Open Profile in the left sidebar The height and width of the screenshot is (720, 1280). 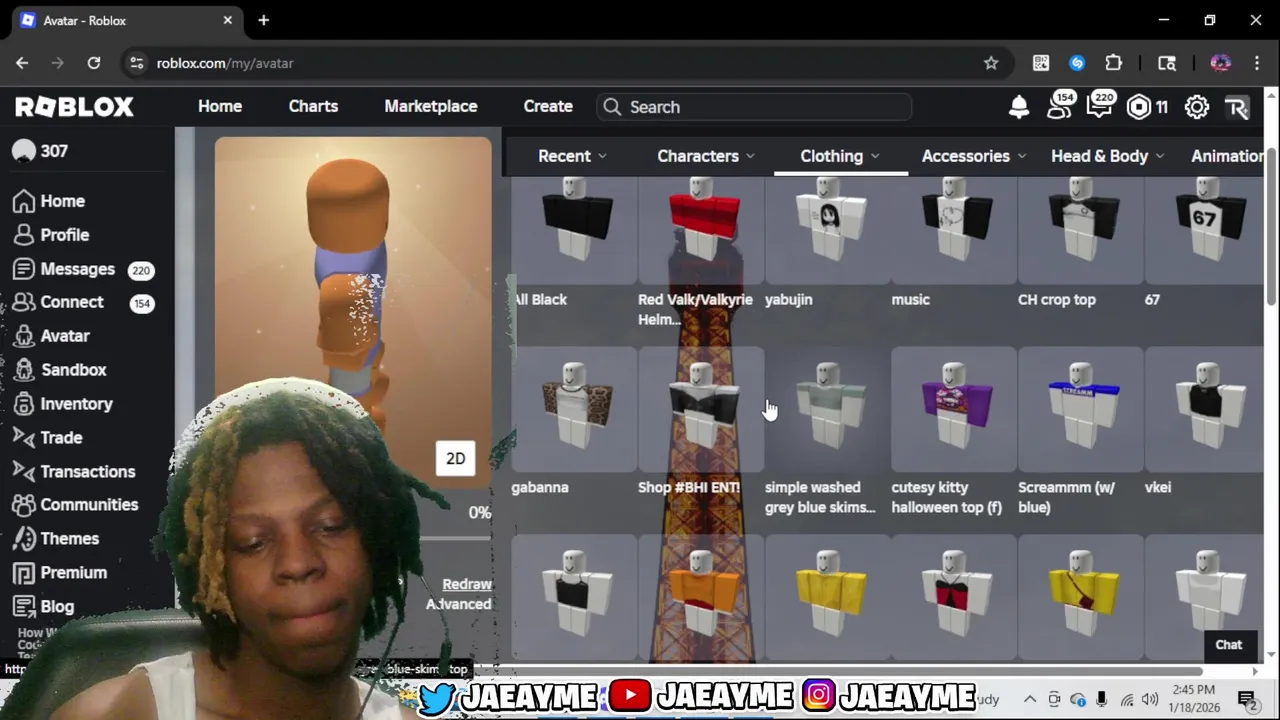52,235
